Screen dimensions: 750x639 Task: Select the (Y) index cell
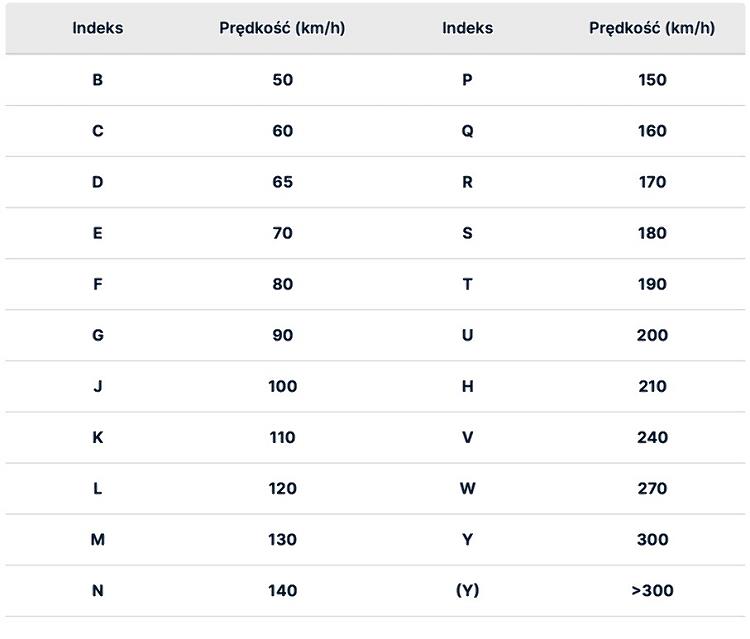click(x=467, y=590)
